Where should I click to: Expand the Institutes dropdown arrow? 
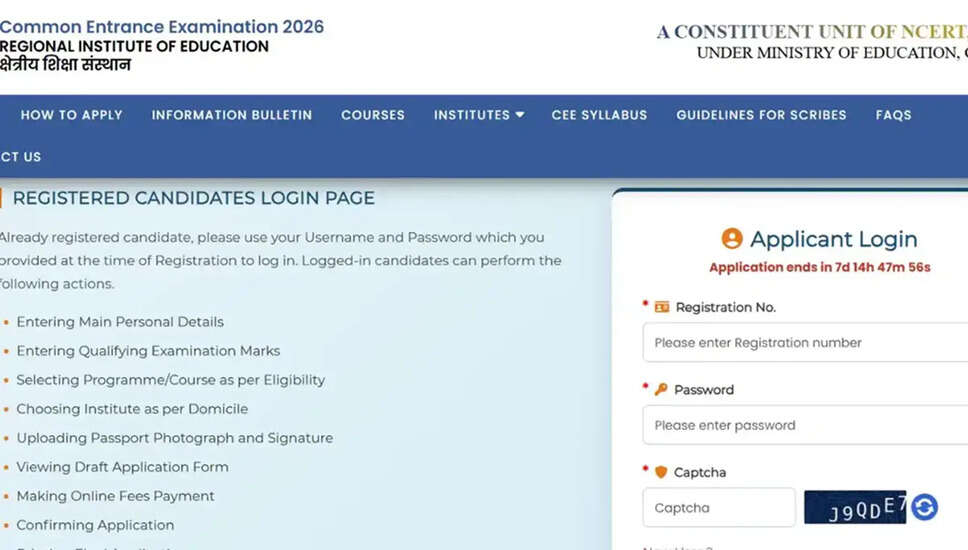(520, 115)
